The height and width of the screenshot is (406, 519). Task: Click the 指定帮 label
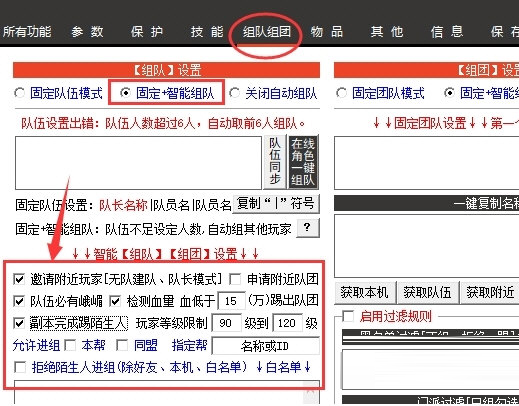click(189, 345)
